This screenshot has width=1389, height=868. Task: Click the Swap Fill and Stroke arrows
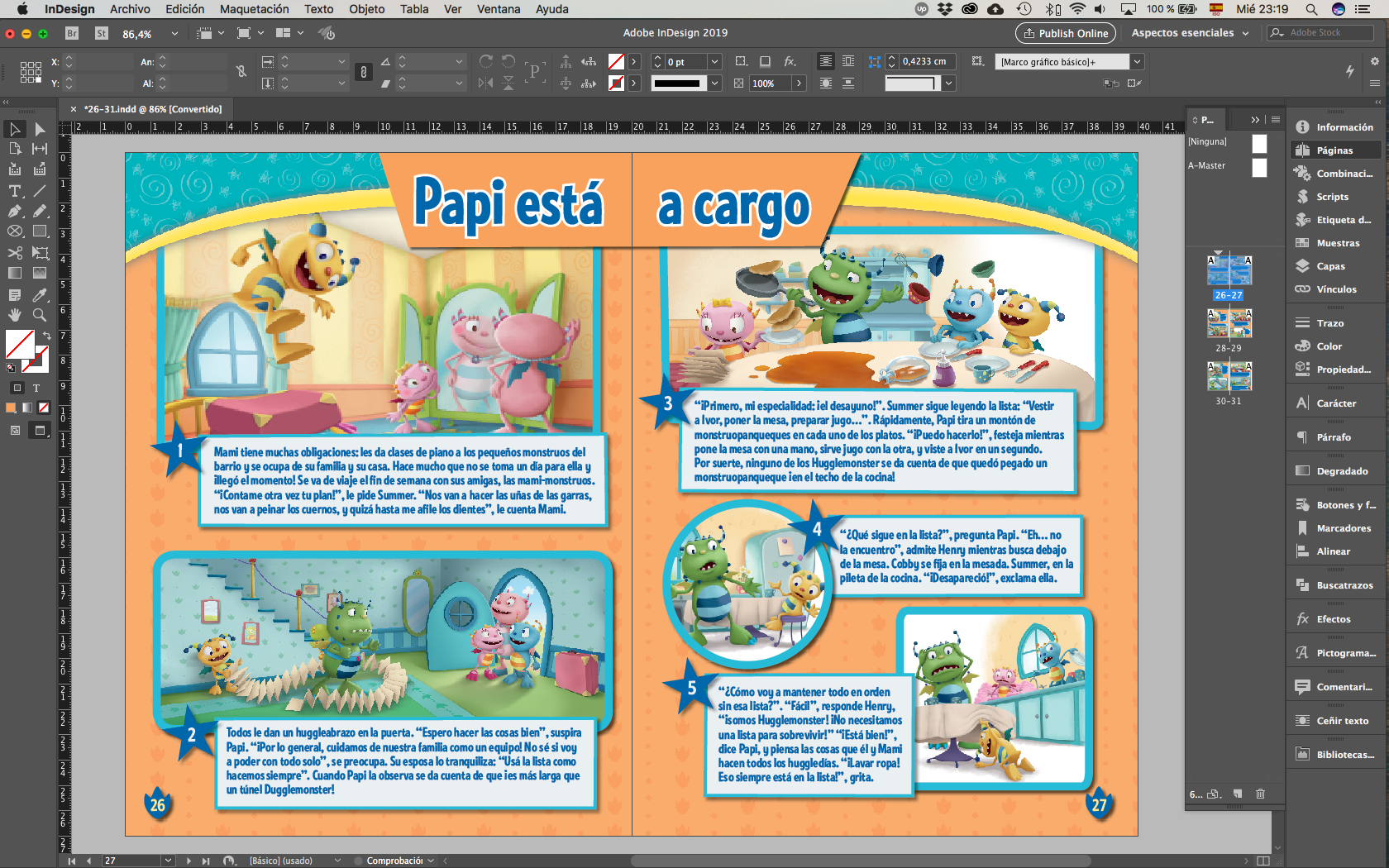coord(46,335)
